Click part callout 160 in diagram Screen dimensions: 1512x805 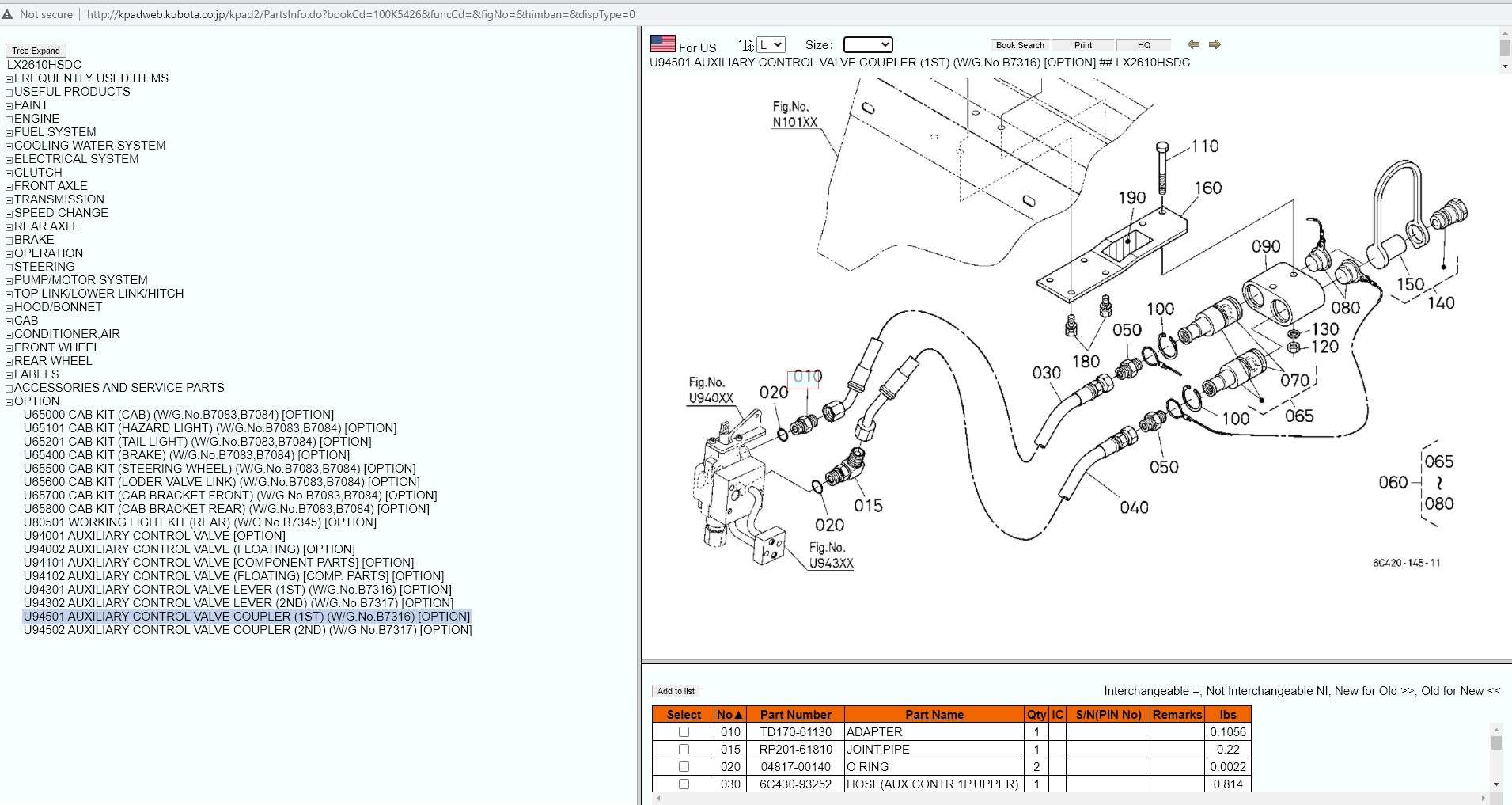1208,188
